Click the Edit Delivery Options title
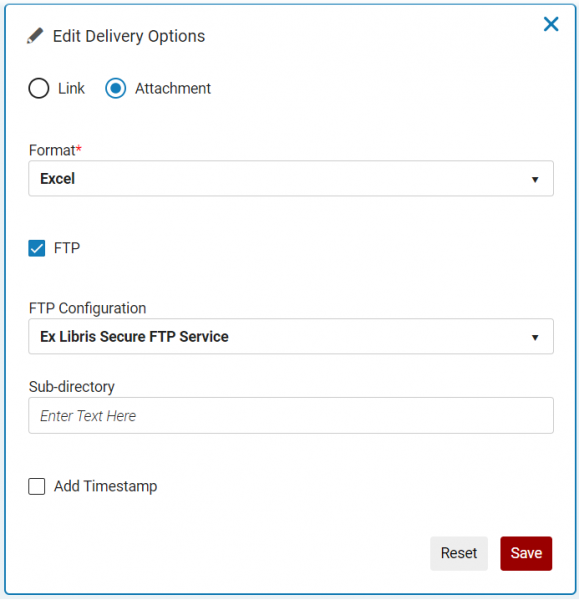579x600 pixels. point(129,36)
